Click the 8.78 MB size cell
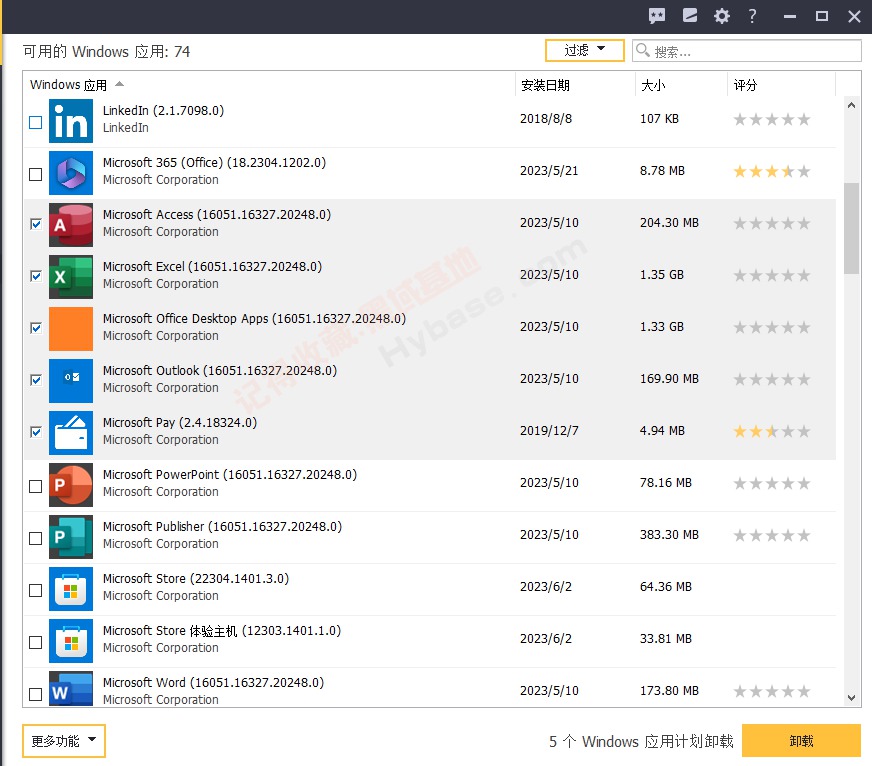 (662, 171)
